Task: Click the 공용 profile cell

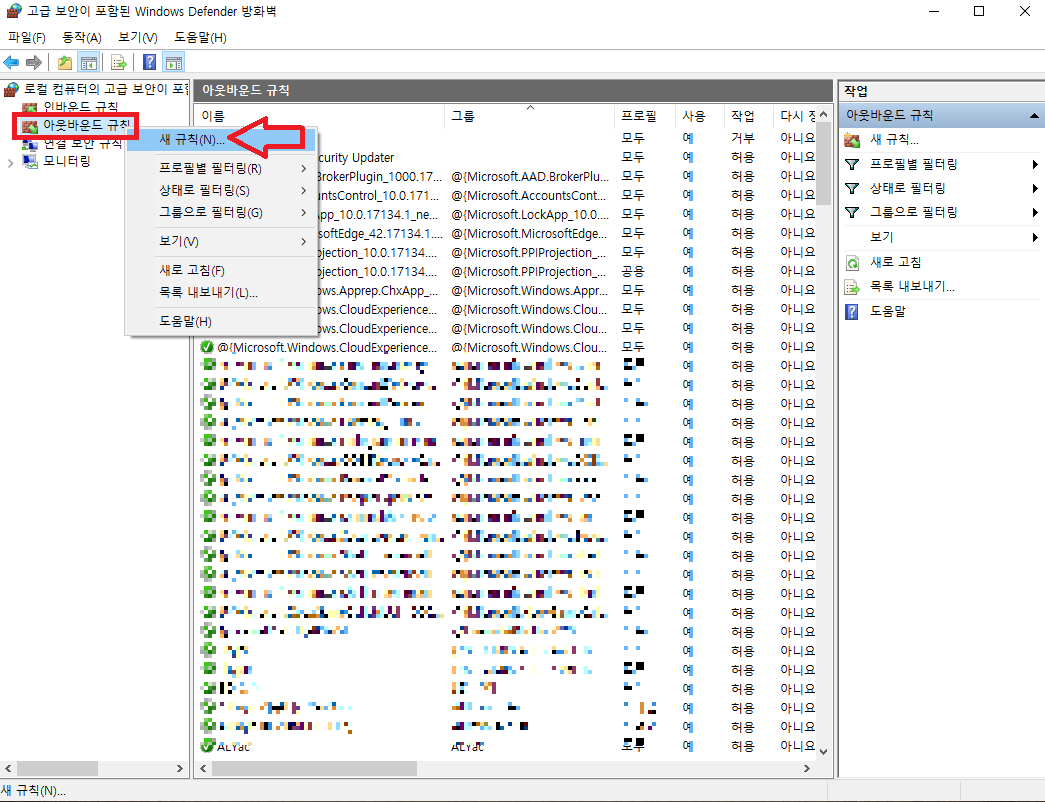Action: click(x=633, y=271)
